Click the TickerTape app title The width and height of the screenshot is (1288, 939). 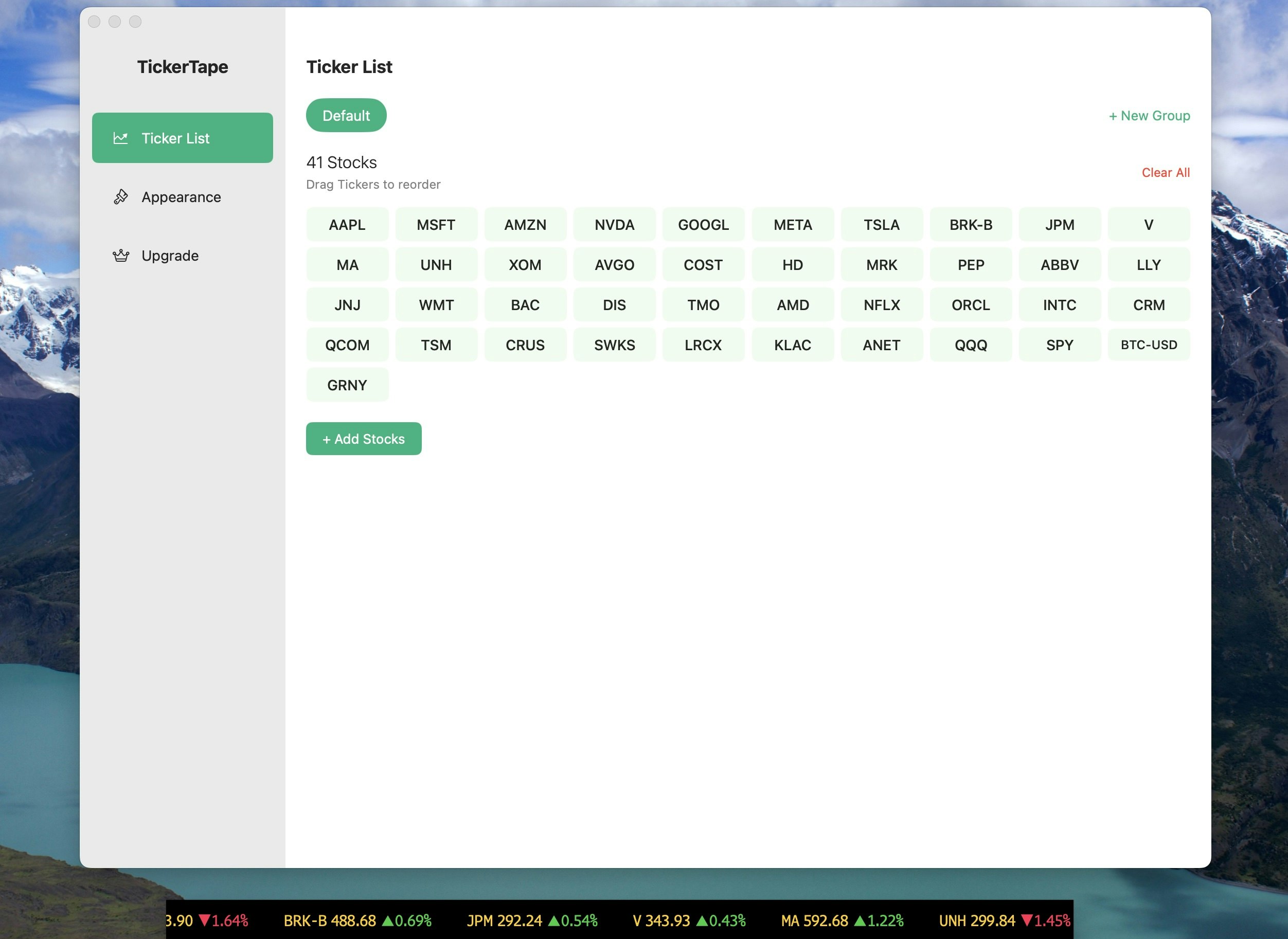pos(183,67)
